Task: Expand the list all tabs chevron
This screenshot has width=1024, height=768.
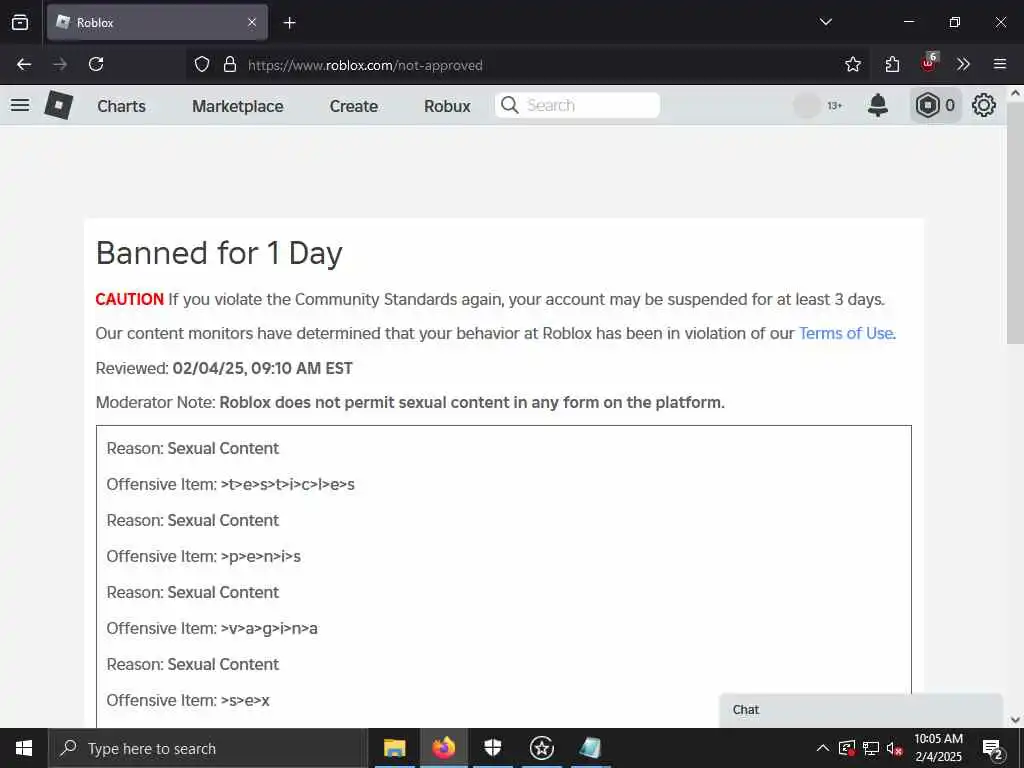Action: [825, 22]
